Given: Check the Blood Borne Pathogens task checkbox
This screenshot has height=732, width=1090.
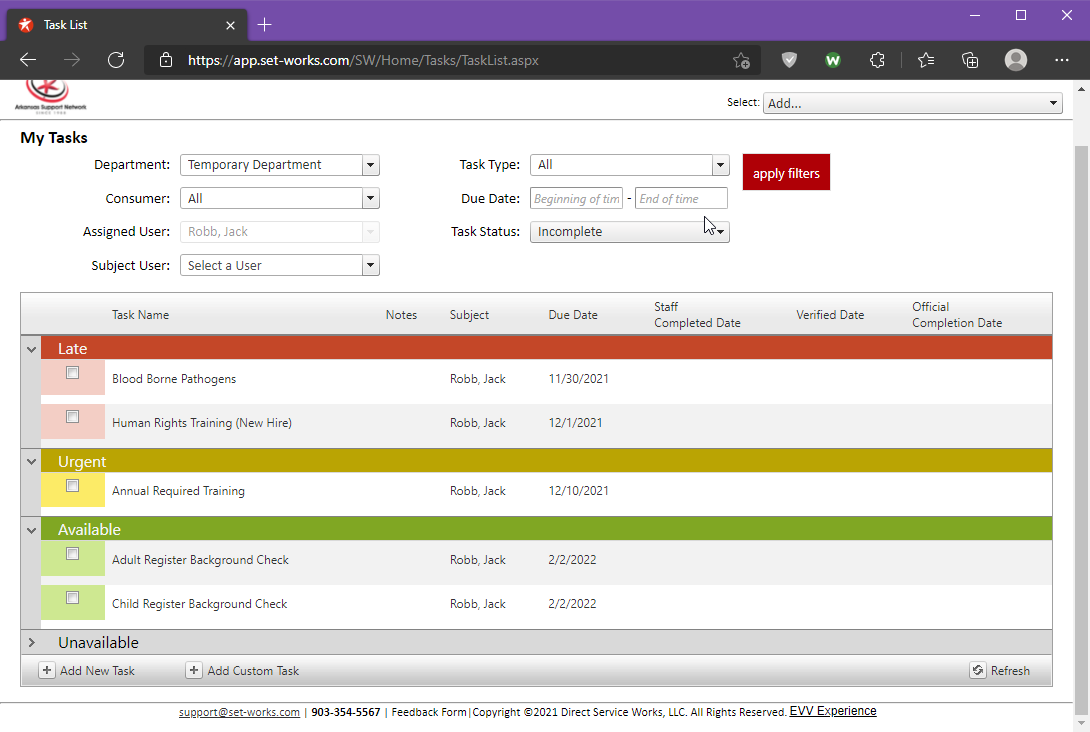Looking at the screenshot, I should (x=73, y=373).
